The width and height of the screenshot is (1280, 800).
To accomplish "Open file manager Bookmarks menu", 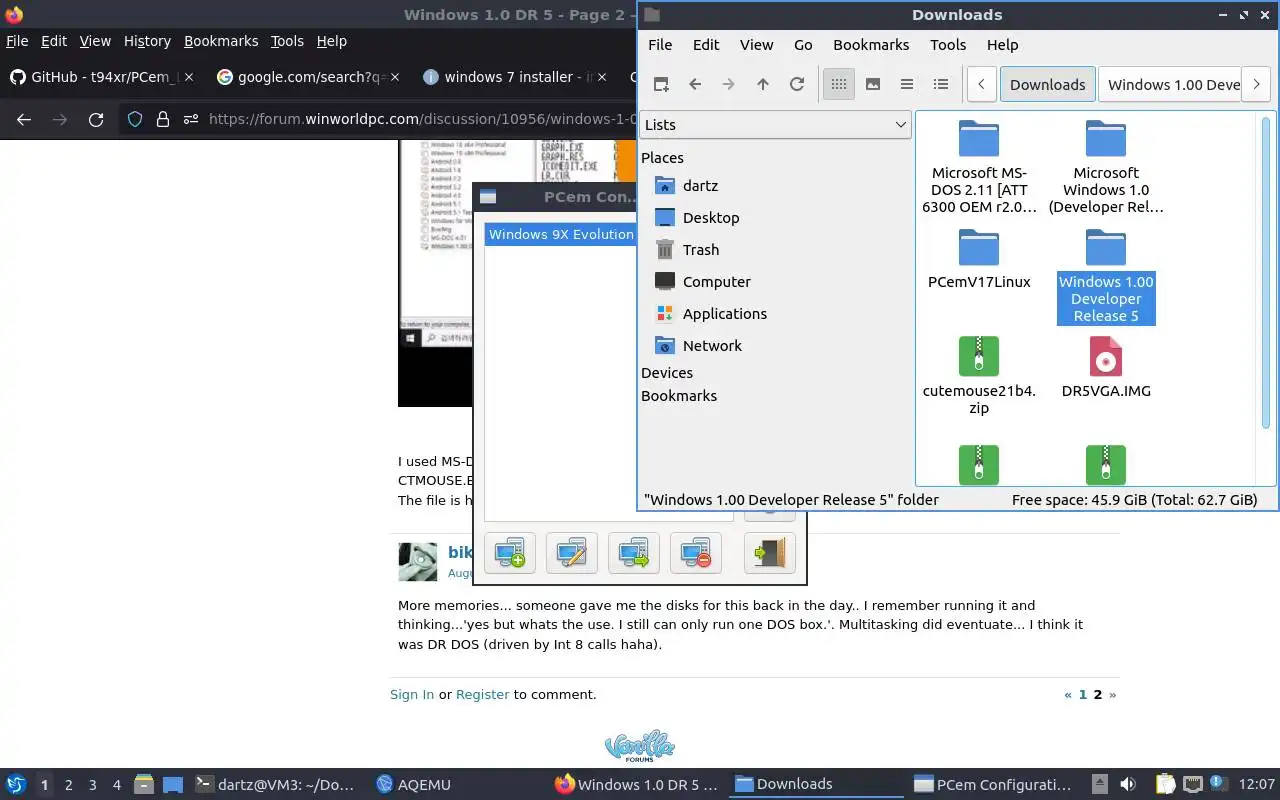I will click(871, 44).
